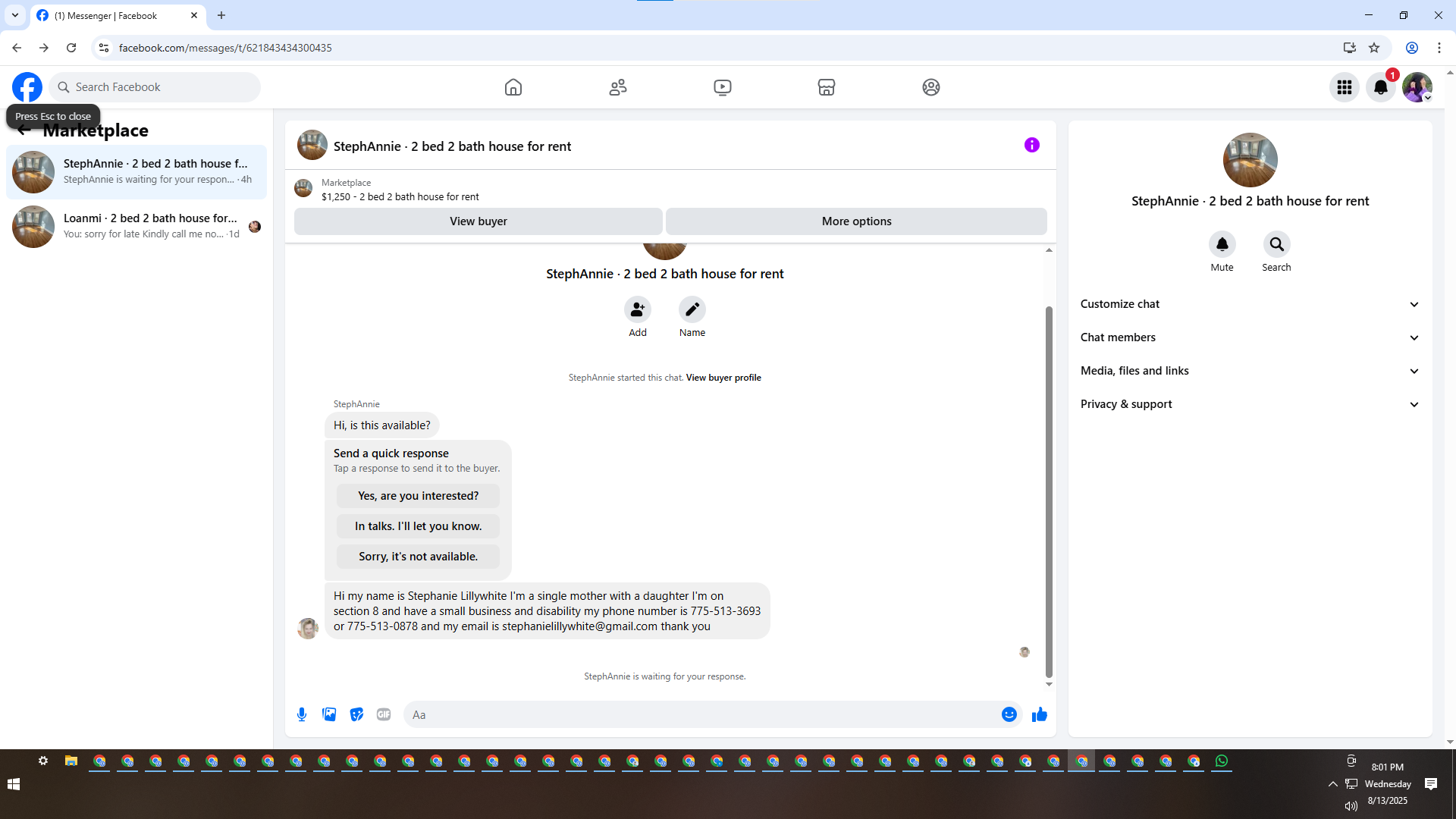Open the GIF picker

click(x=384, y=714)
